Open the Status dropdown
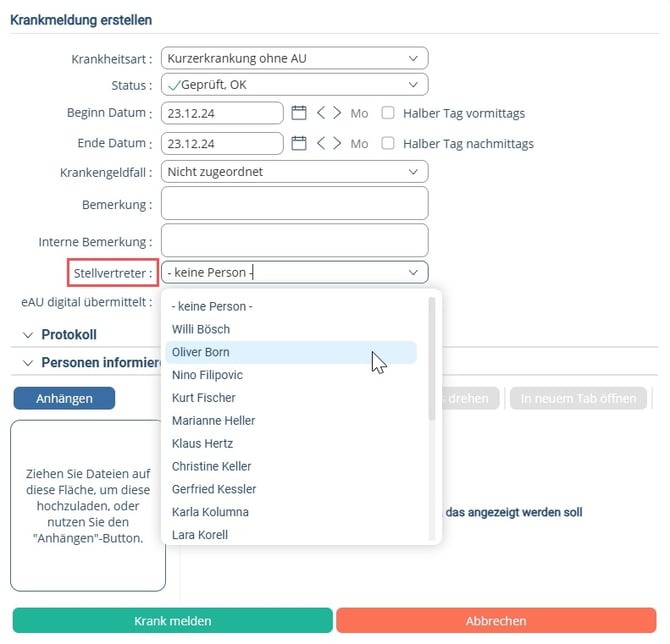This screenshot has height=644, width=670. point(294,85)
